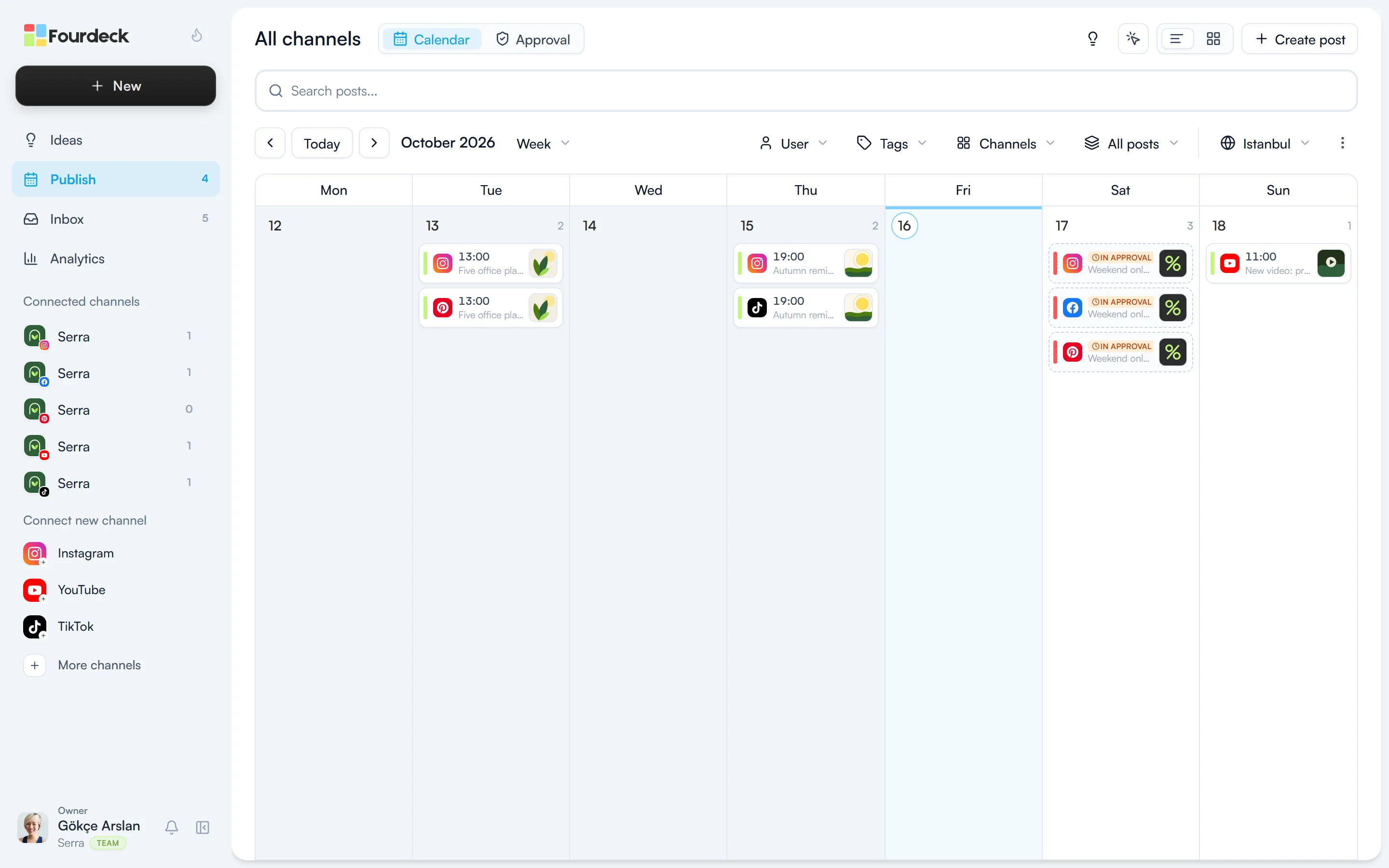Focus the Search posts field
1389x868 pixels.
(x=806, y=91)
